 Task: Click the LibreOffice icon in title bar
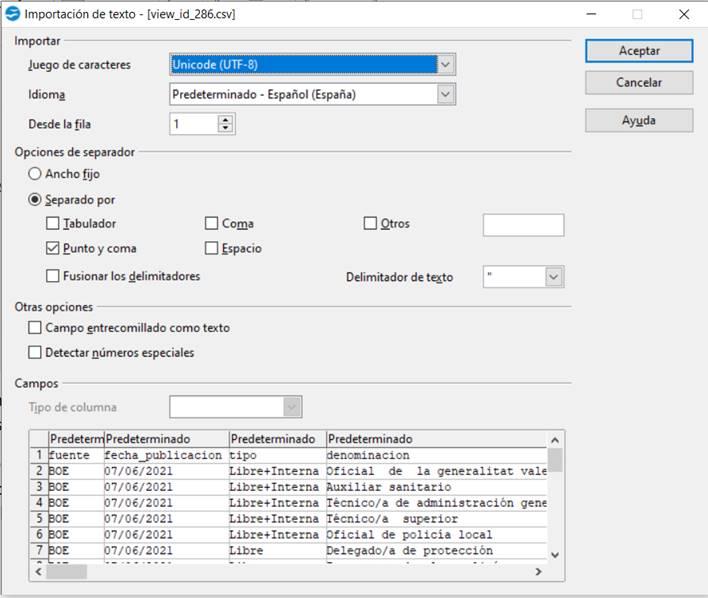(x=12, y=14)
